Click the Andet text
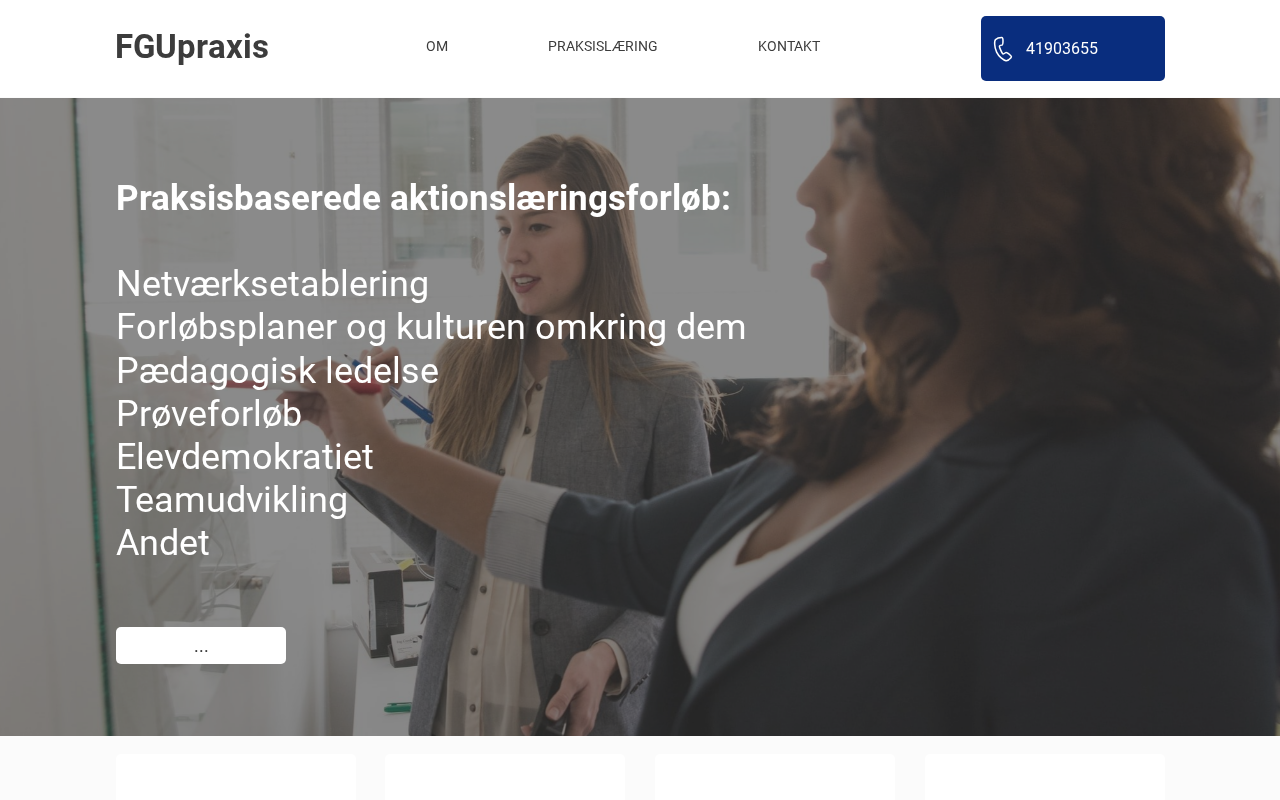The width and height of the screenshot is (1280, 800). [163, 543]
